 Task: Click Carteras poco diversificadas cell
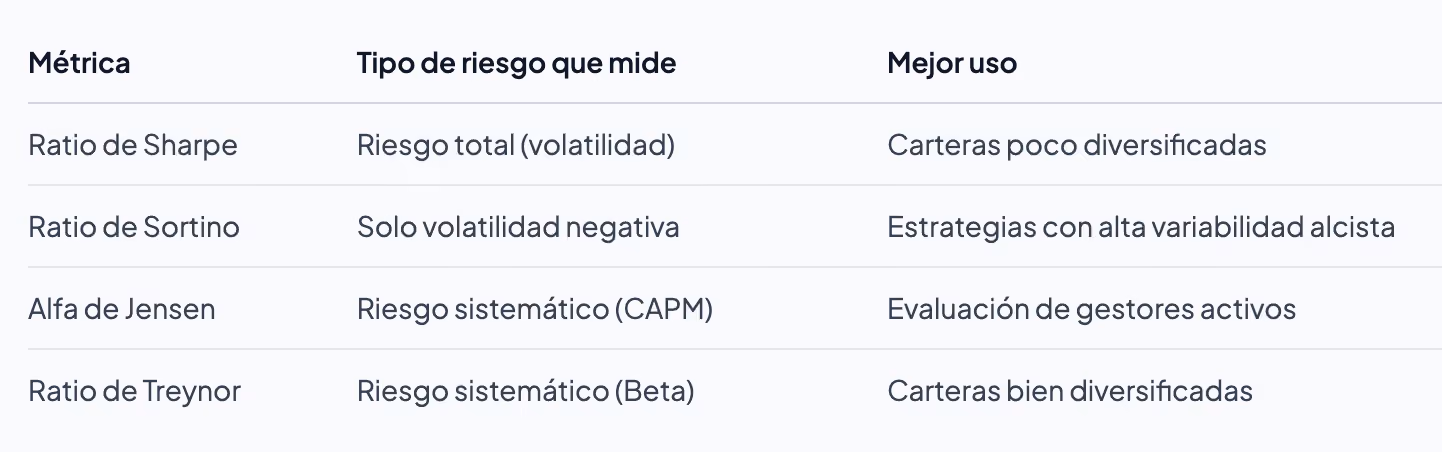1077,145
